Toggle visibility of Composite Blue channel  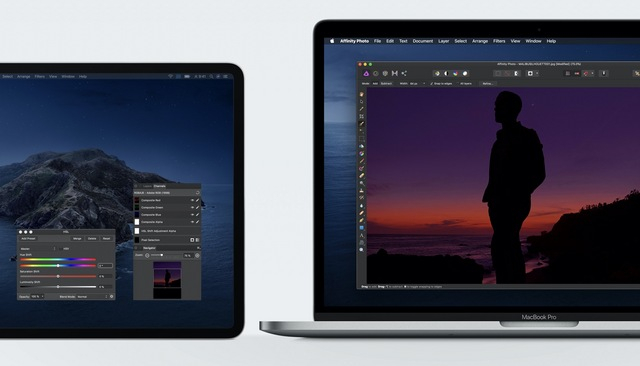tap(192, 215)
